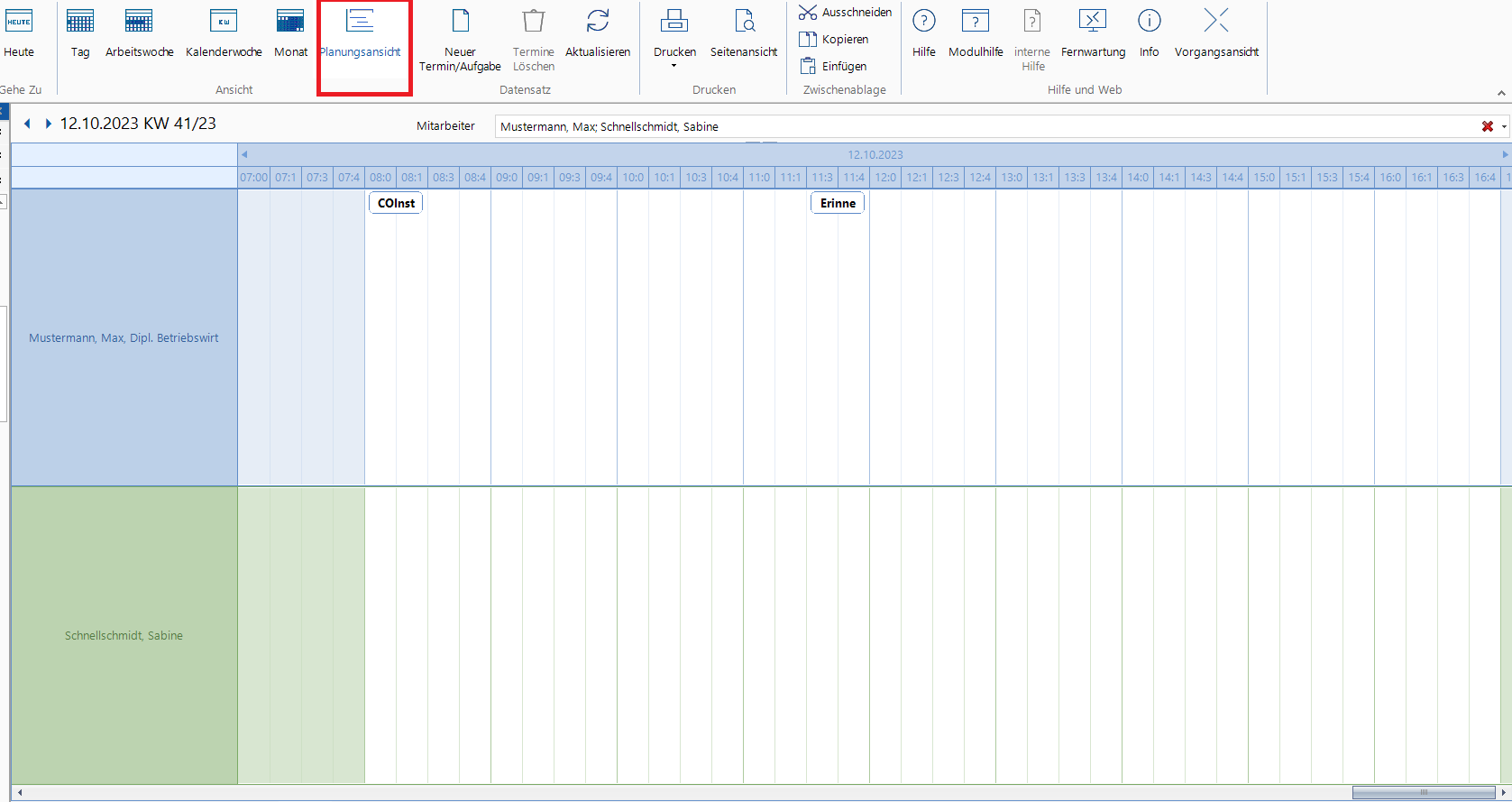Viewport: 1512px width, 802px height.
Task: Open the Vorgangsansicht
Action: pos(1216,32)
